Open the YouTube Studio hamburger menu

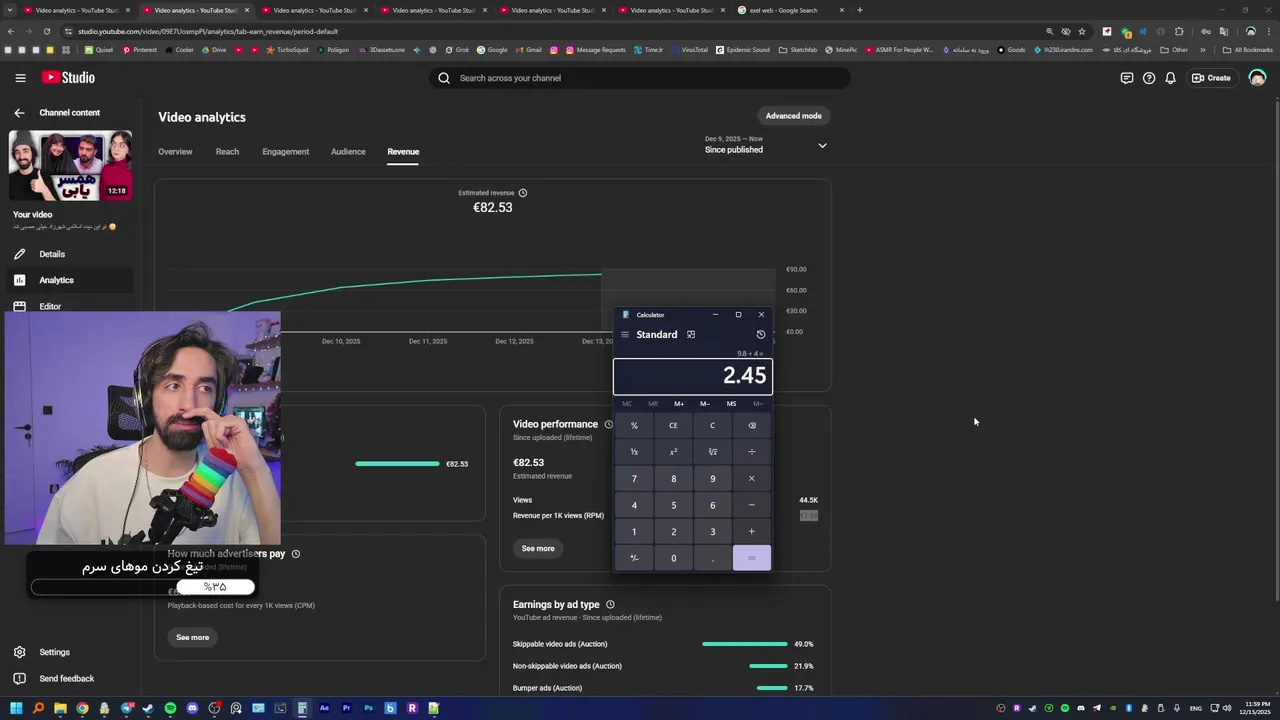[20, 78]
